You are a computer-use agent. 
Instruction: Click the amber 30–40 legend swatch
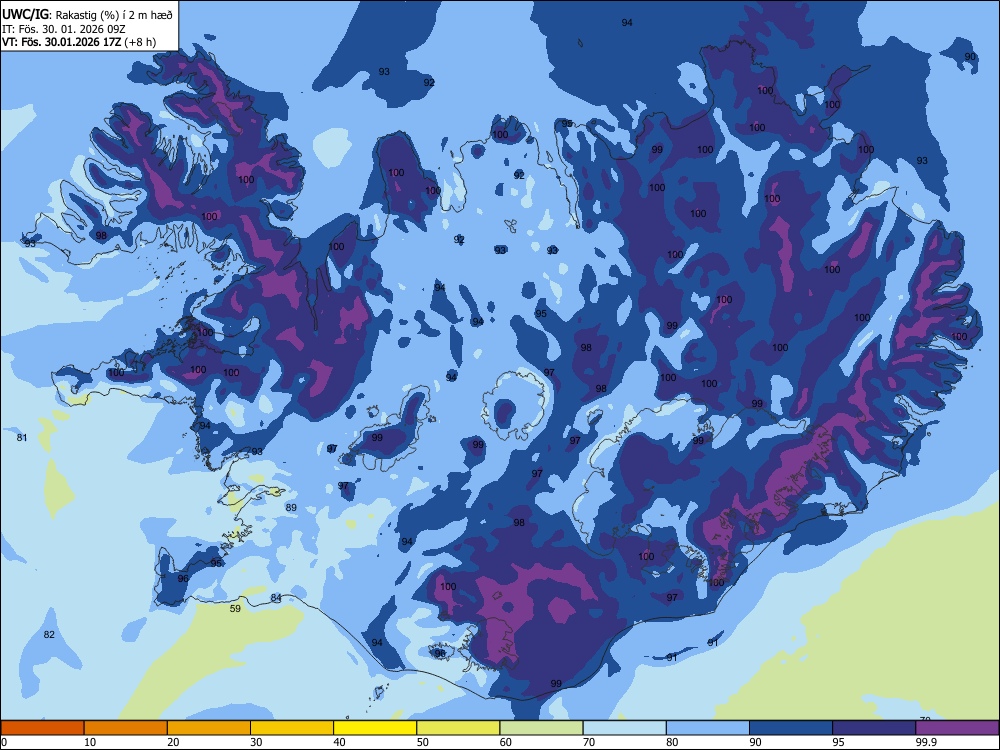[x=292, y=728]
